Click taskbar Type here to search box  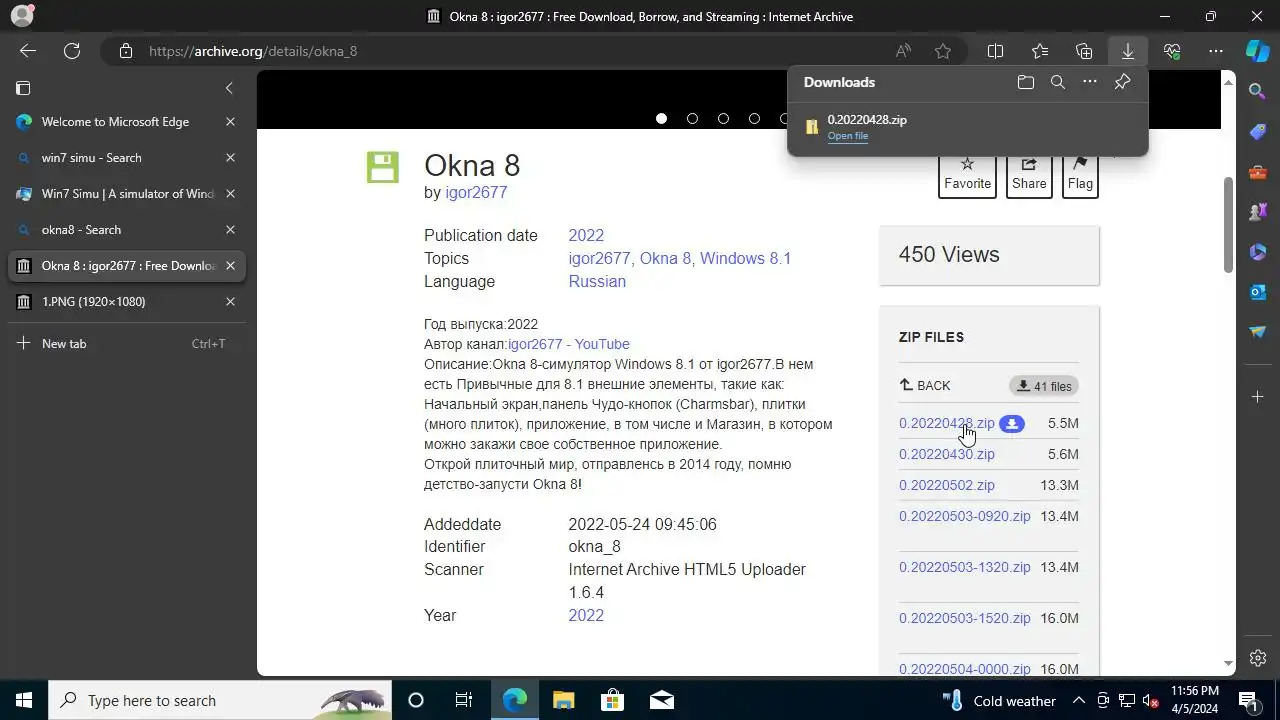click(x=220, y=700)
